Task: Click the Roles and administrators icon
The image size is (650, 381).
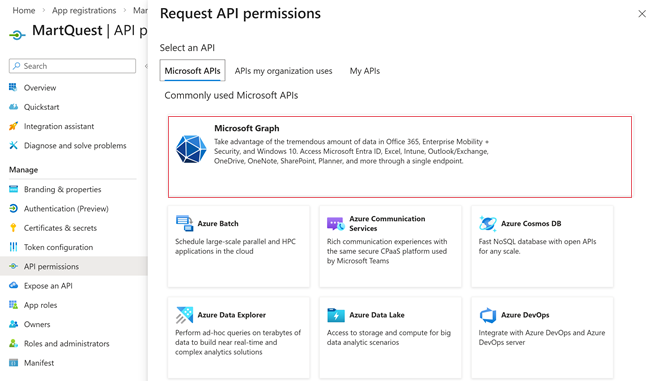Action: click(13, 343)
